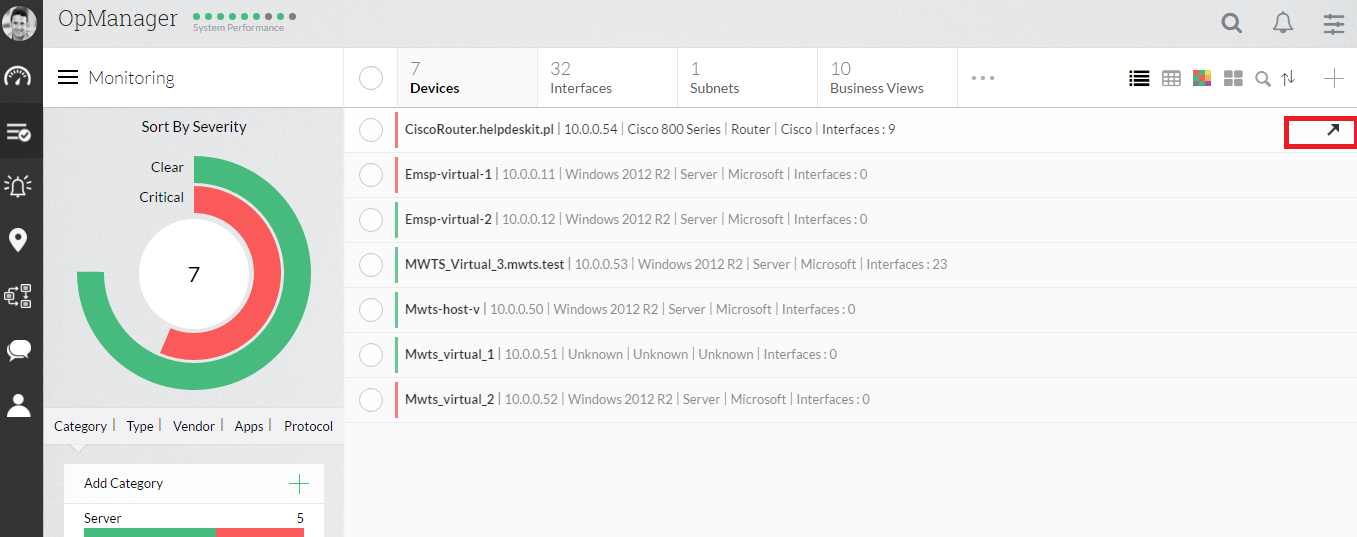1357x537 pixels.
Task: Click the global search magnifier icon
Action: click(x=1232, y=23)
